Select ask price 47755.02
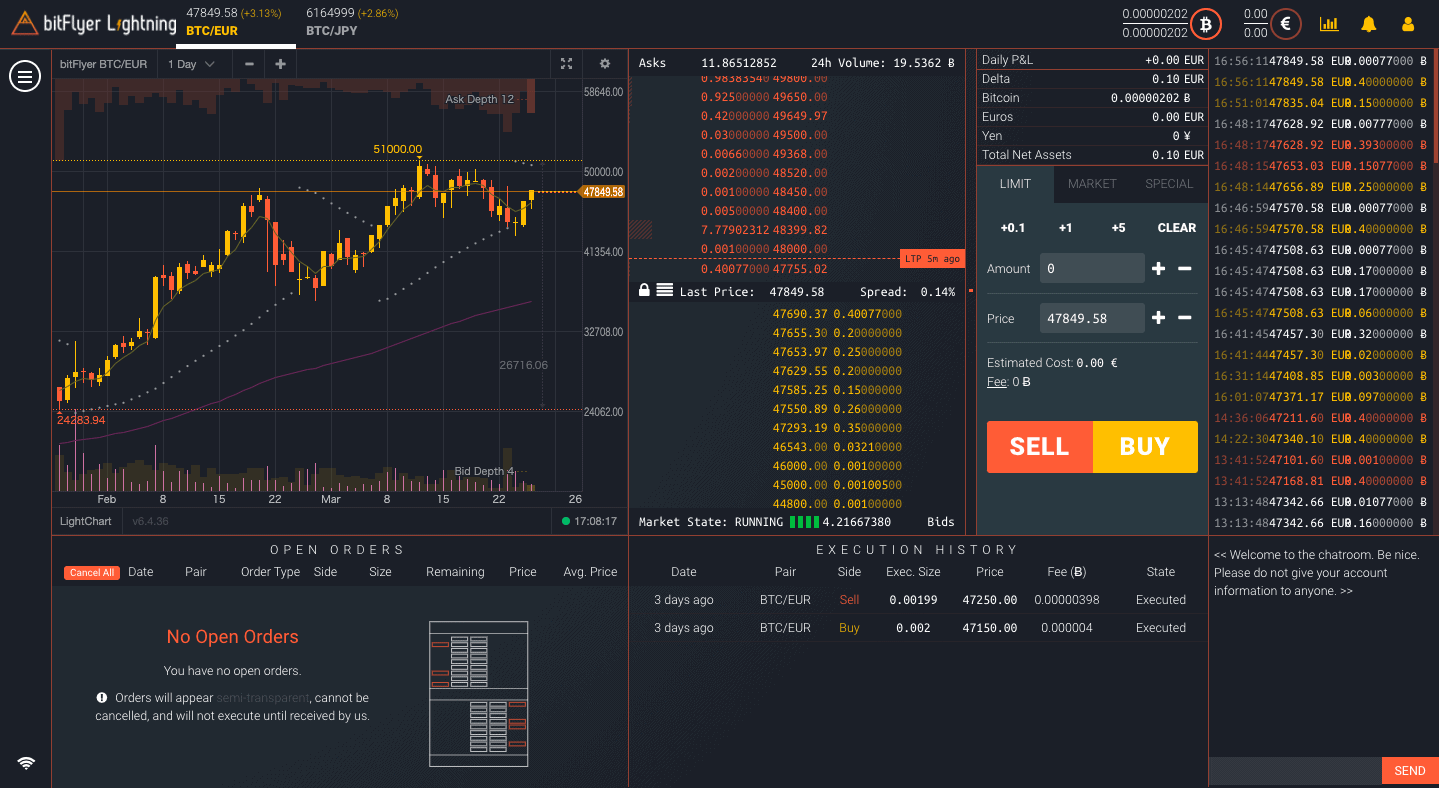 pyautogui.click(x=800, y=269)
